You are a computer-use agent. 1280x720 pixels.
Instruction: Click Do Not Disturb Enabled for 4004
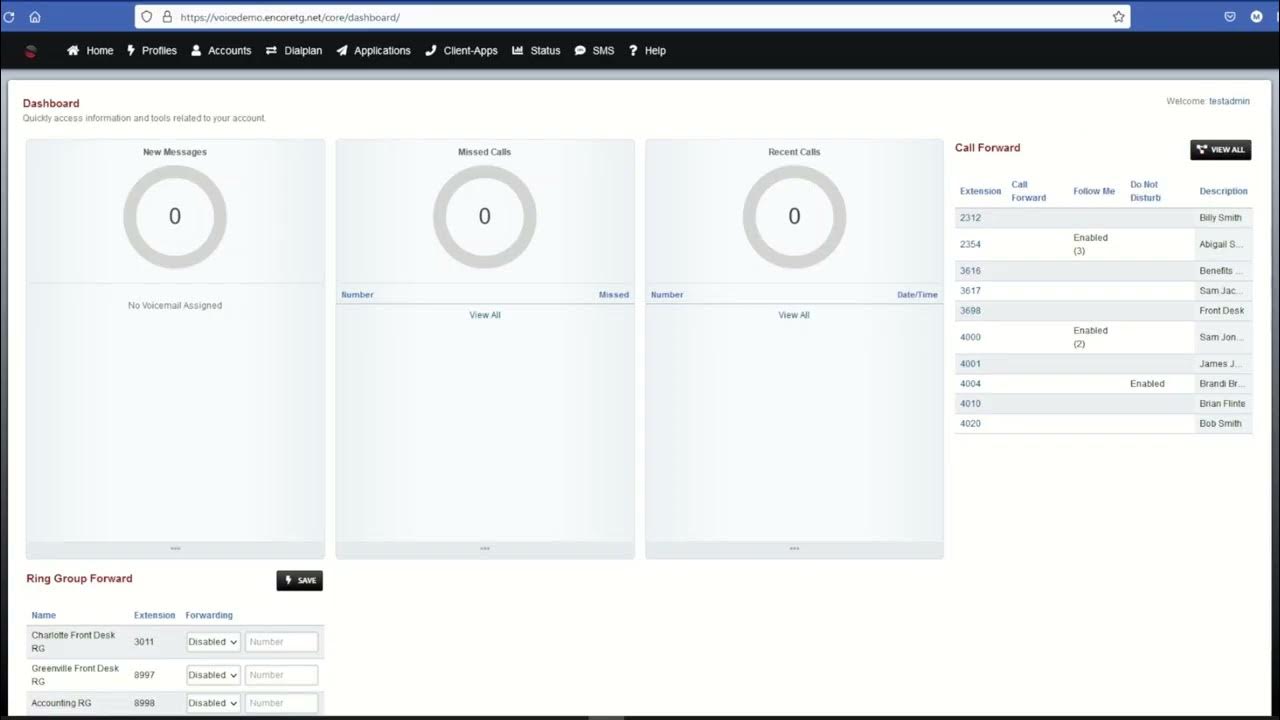click(1147, 384)
